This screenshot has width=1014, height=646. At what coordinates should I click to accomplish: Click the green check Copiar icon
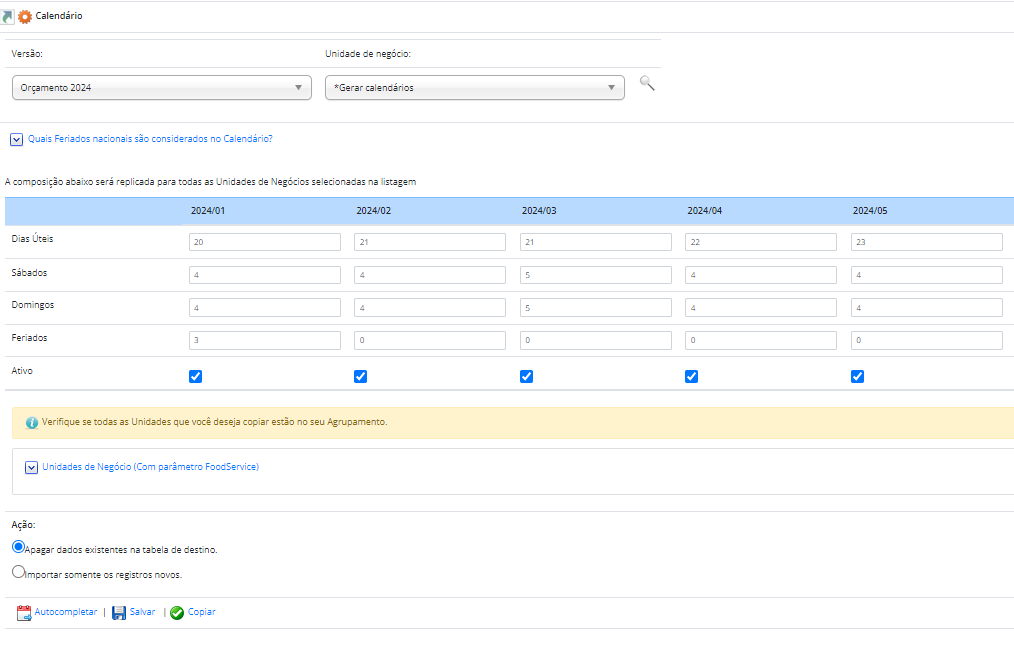coord(177,612)
